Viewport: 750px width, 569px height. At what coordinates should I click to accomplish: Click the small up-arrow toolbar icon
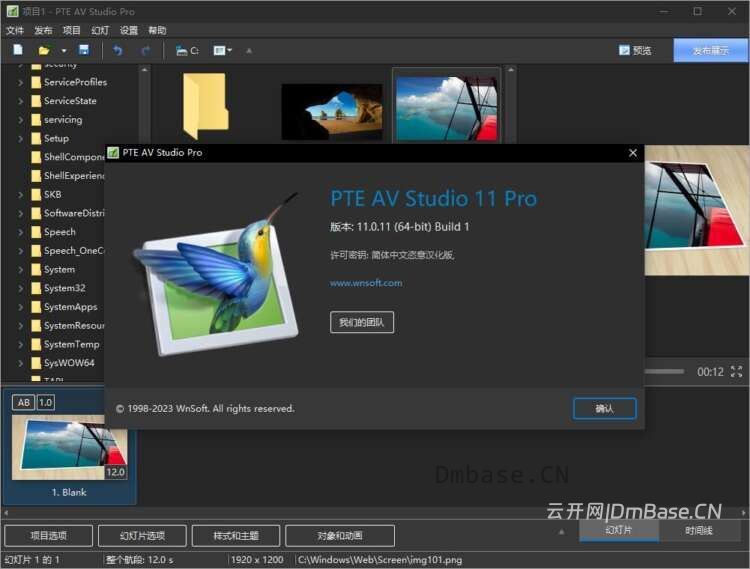point(249,50)
